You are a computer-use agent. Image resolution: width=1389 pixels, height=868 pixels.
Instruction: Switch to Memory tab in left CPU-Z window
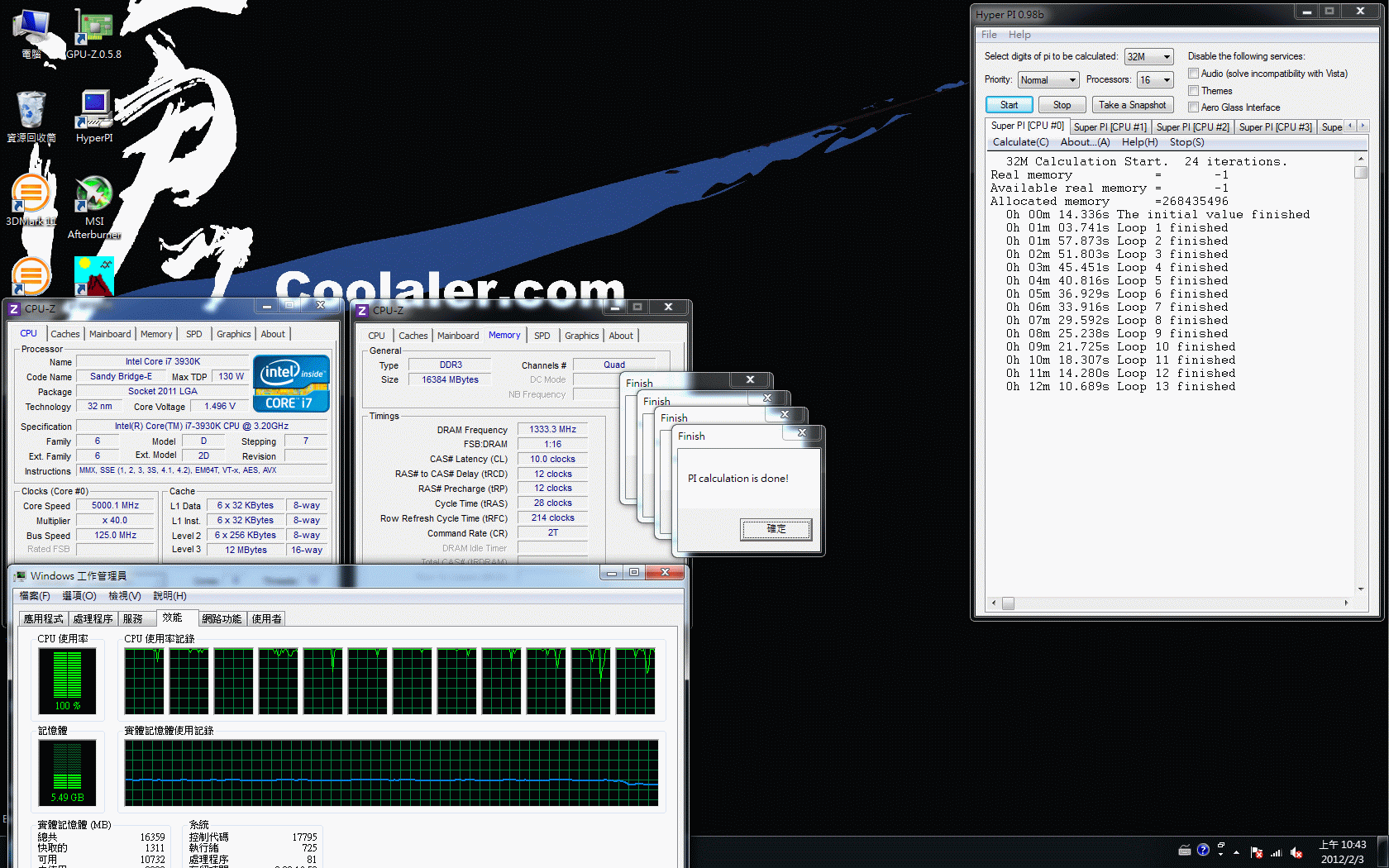pos(156,334)
